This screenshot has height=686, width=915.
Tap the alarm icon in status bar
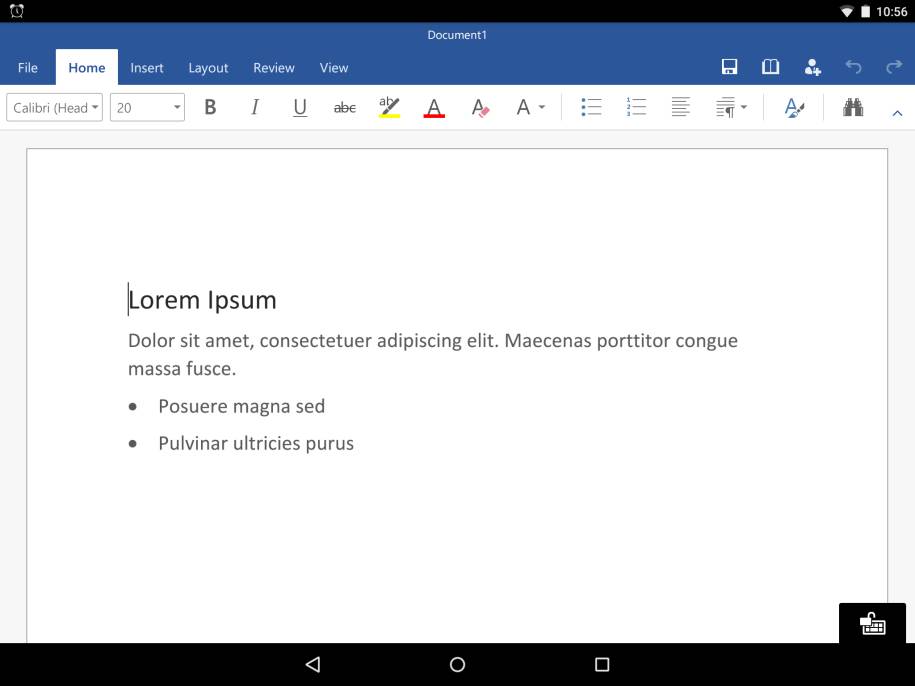pos(17,11)
